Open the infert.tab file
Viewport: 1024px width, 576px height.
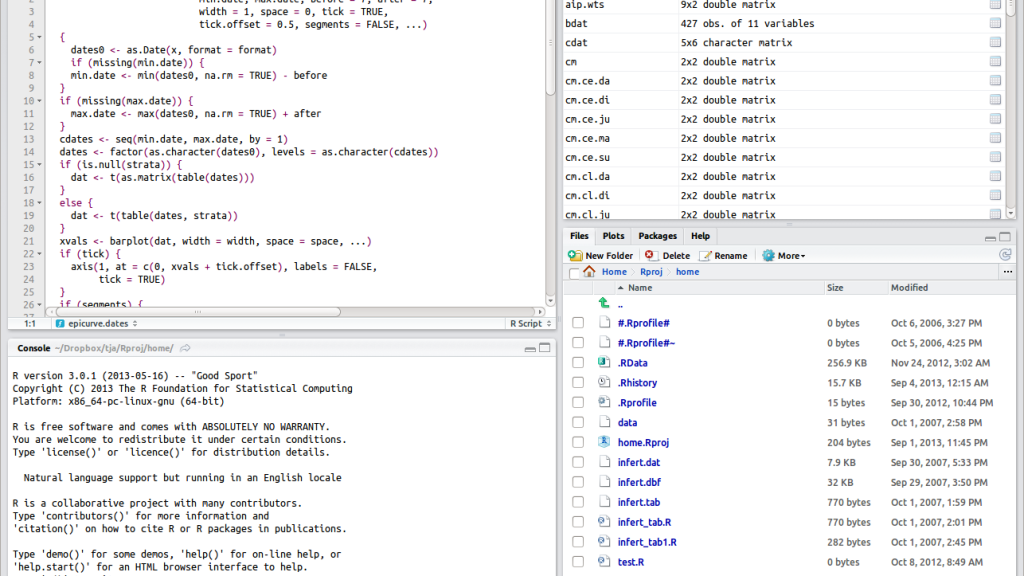[x=639, y=502]
